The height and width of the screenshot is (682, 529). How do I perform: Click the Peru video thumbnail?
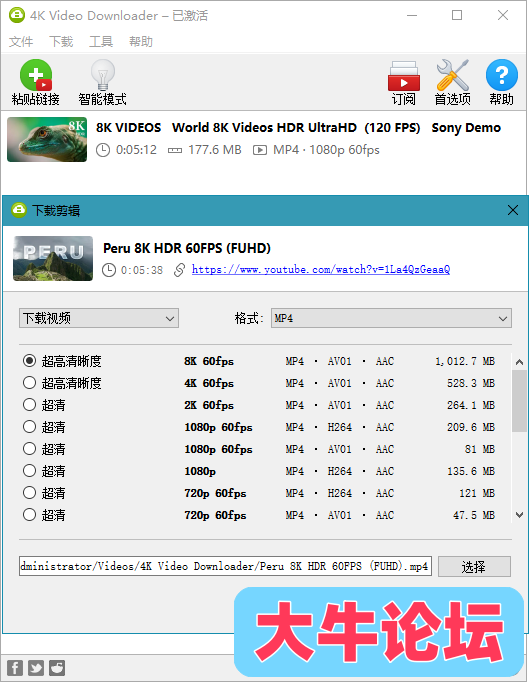(x=53, y=258)
